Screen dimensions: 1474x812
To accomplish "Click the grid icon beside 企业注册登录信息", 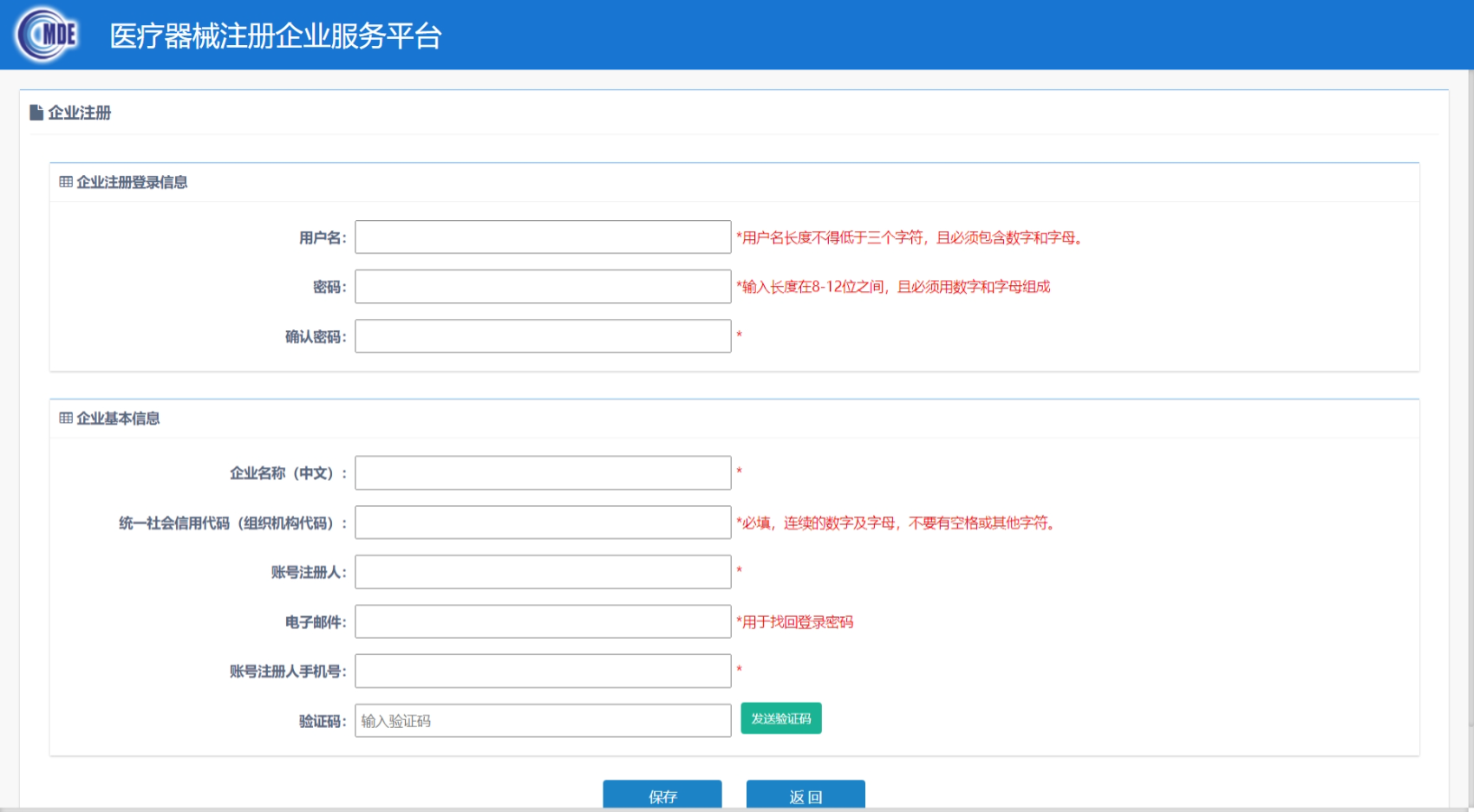I will [x=66, y=182].
